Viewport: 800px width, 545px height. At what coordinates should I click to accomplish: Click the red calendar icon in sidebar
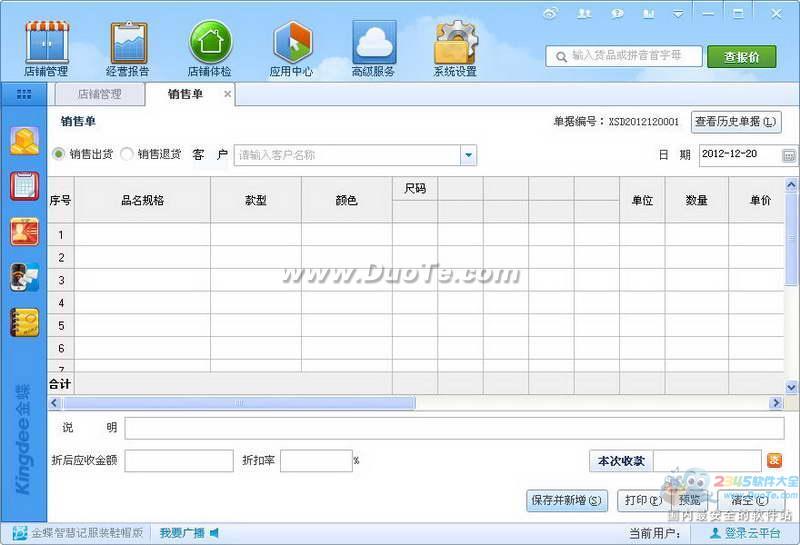pos(24,186)
